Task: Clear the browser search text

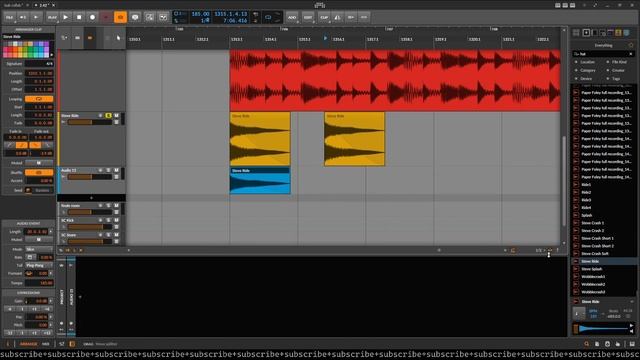Action: pos(631,54)
